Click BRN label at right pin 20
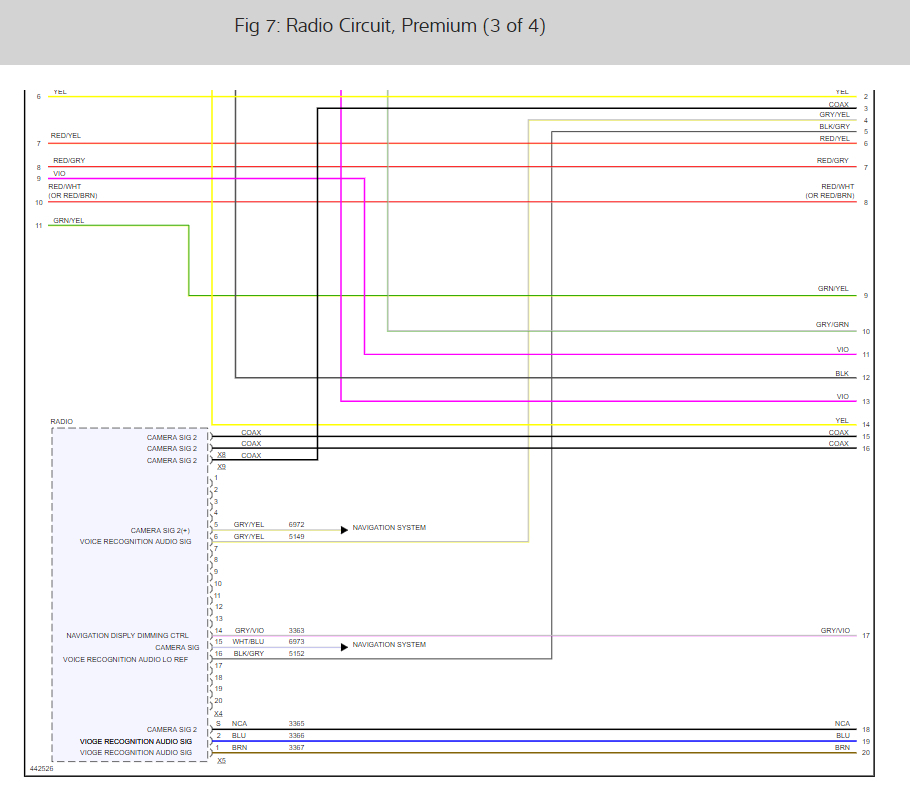Screen dimensions: 910x794 tap(842, 748)
